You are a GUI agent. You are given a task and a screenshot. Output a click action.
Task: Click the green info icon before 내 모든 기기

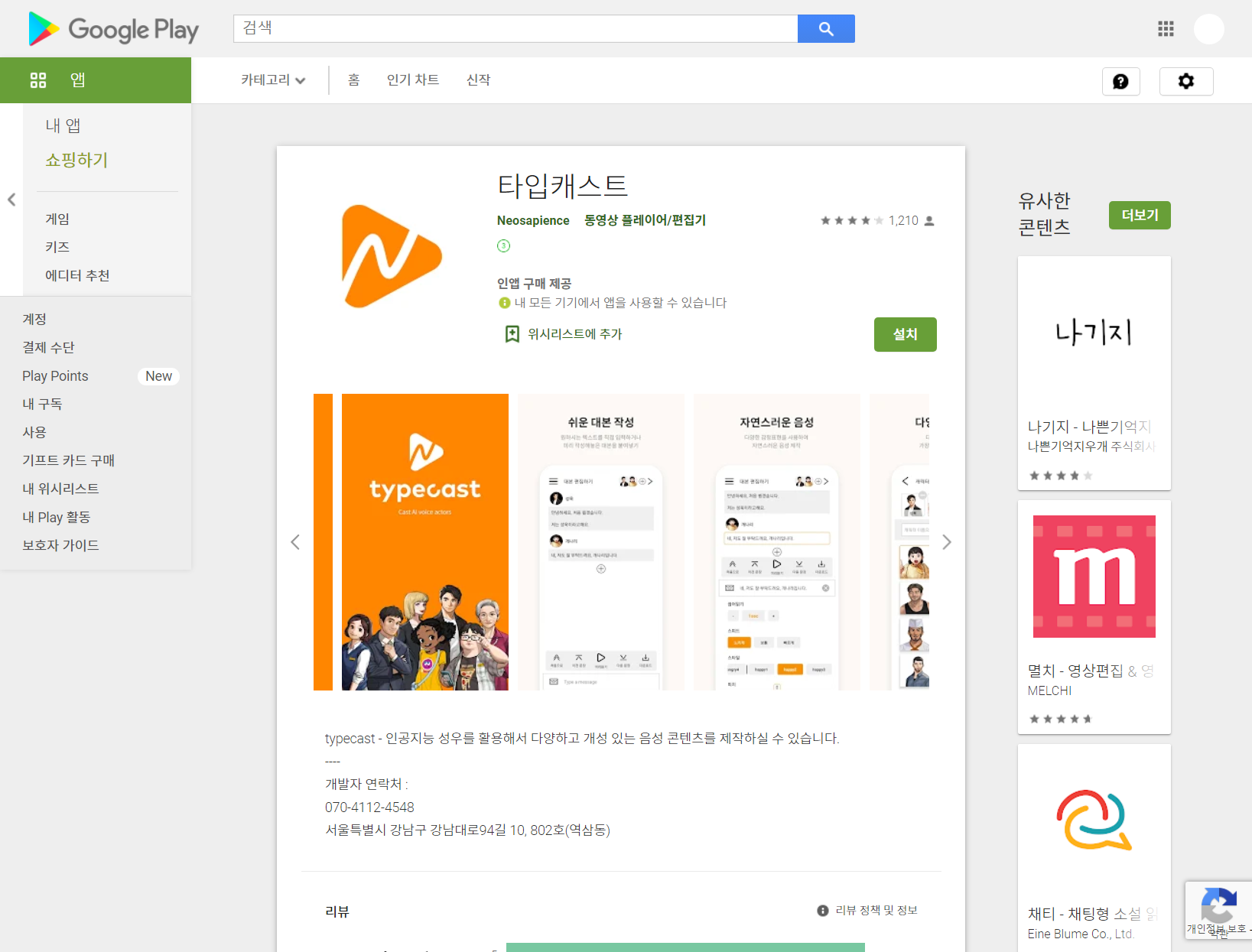click(504, 303)
